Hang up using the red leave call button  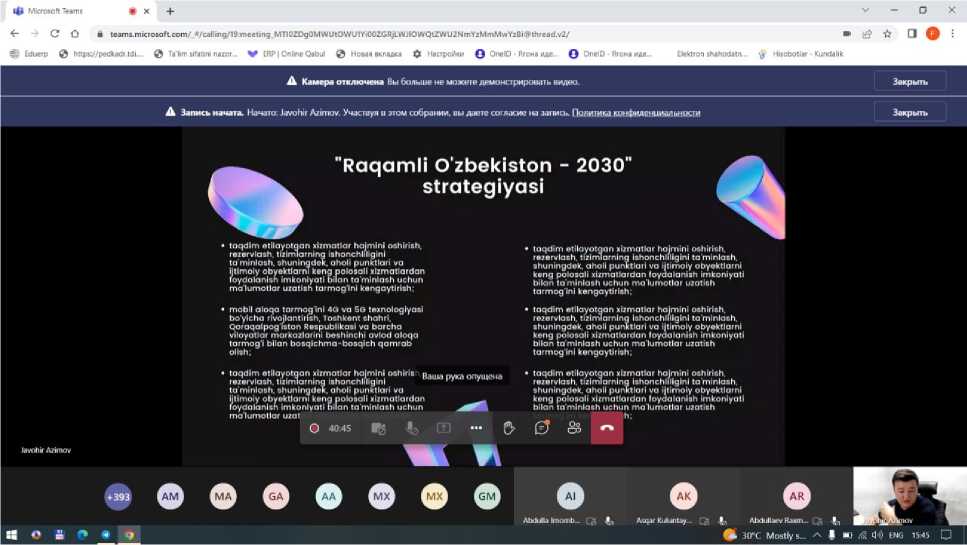point(606,428)
